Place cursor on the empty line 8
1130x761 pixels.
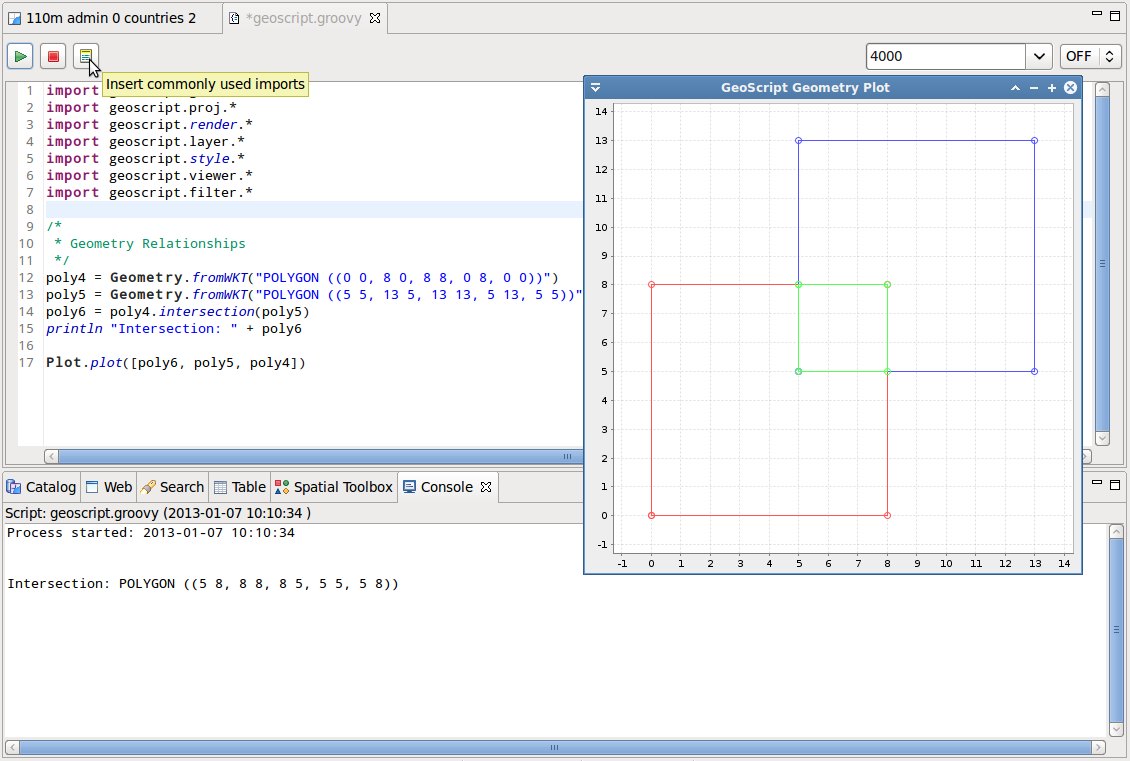(300, 209)
